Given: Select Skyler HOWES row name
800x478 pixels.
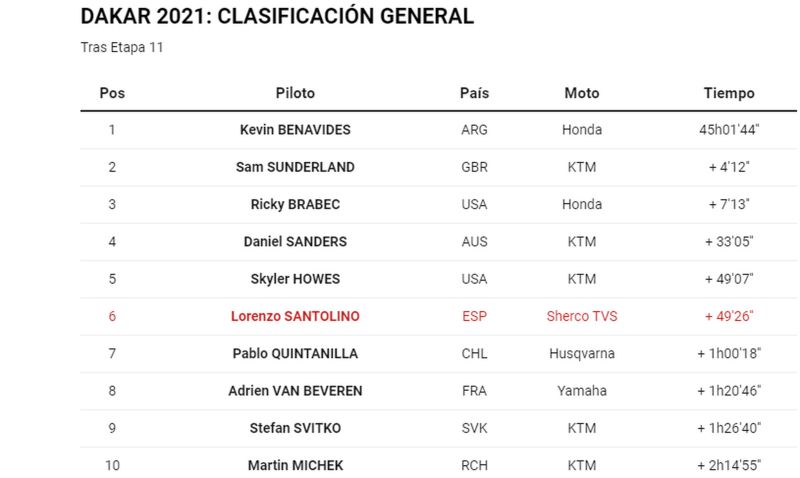Looking at the screenshot, I should [295, 279].
